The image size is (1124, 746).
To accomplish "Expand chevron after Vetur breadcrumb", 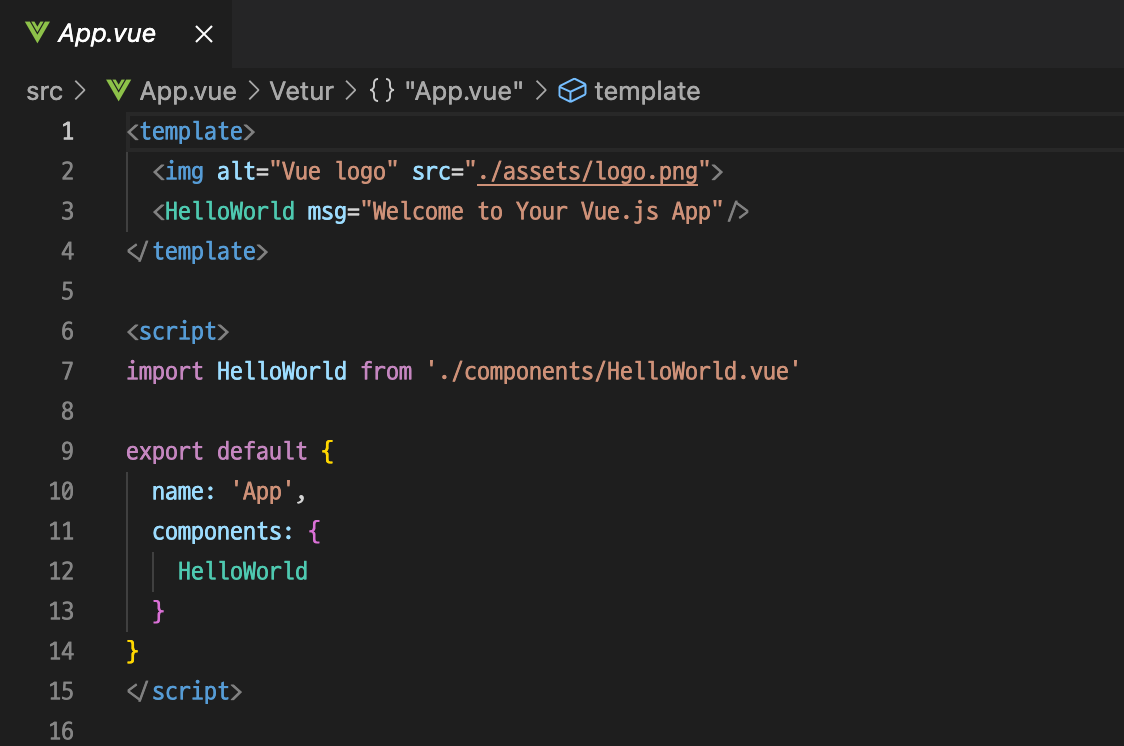I will (x=351, y=90).
